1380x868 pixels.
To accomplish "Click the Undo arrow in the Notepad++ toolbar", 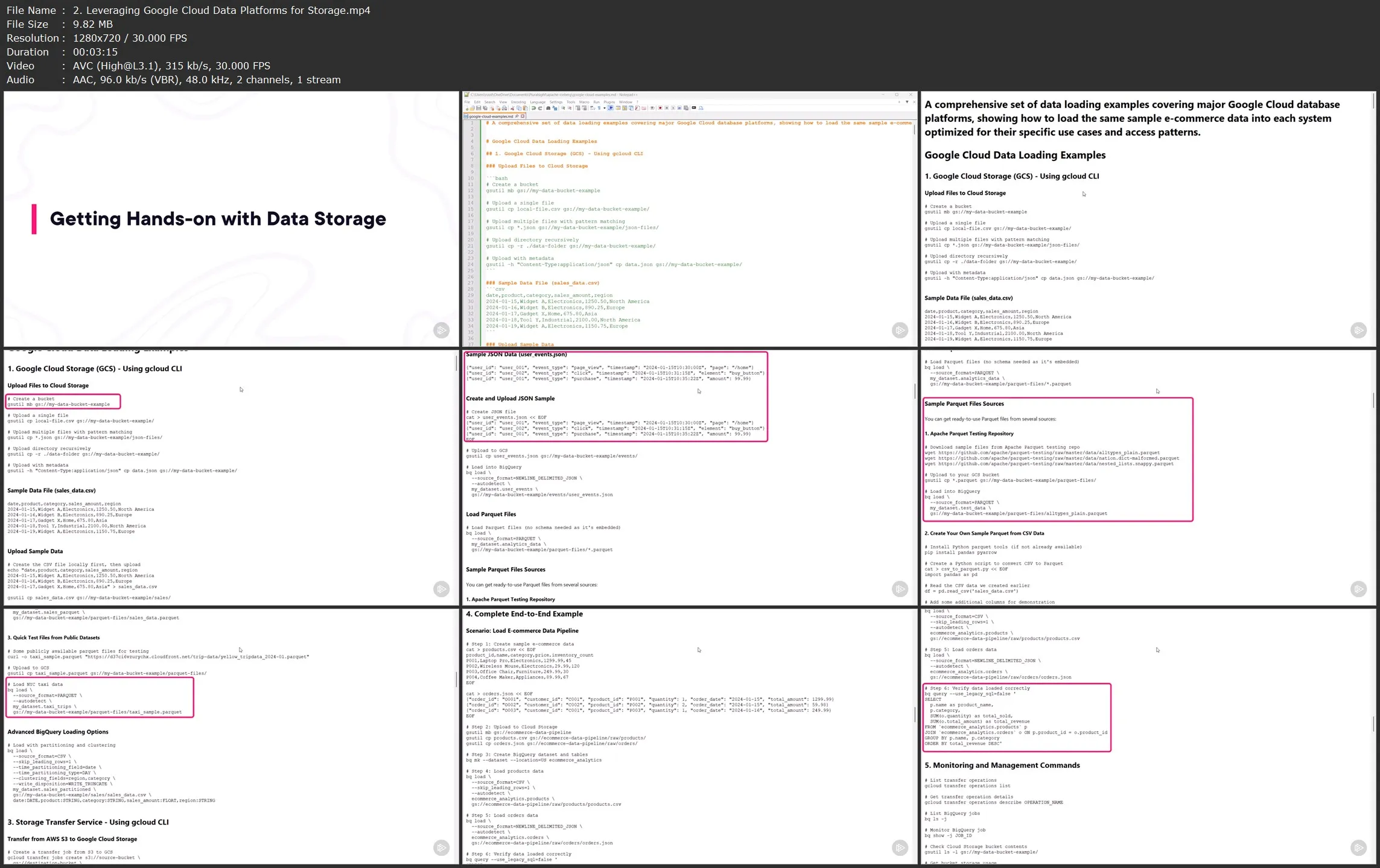I will pyautogui.click(x=533, y=108).
